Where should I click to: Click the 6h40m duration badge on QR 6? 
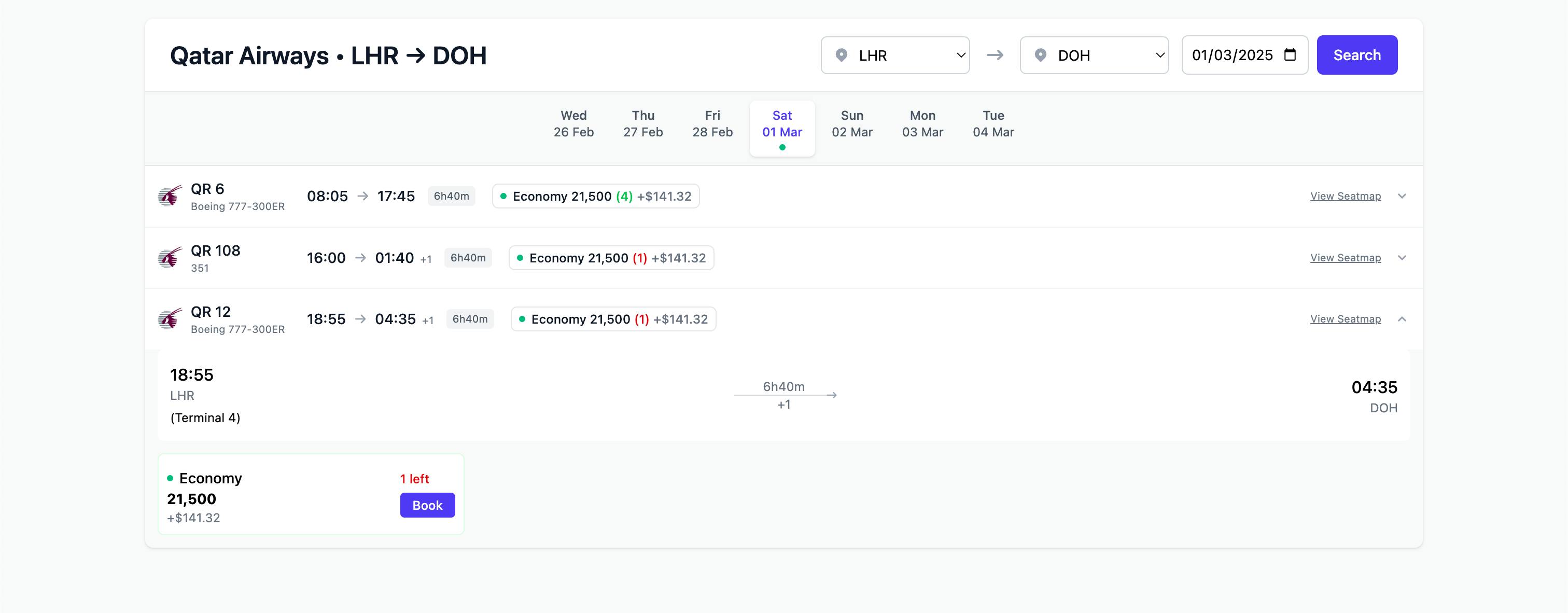pyautogui.click(x=451, y=196)
